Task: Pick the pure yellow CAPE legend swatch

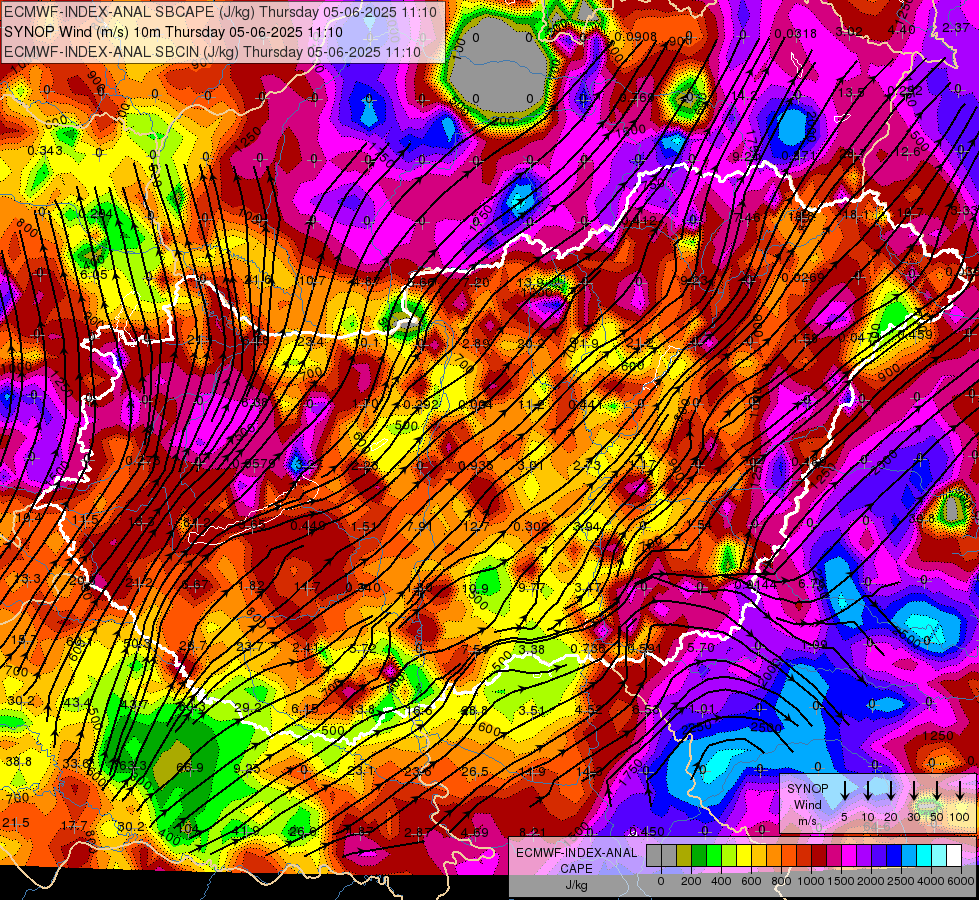Action: [744, 856]
